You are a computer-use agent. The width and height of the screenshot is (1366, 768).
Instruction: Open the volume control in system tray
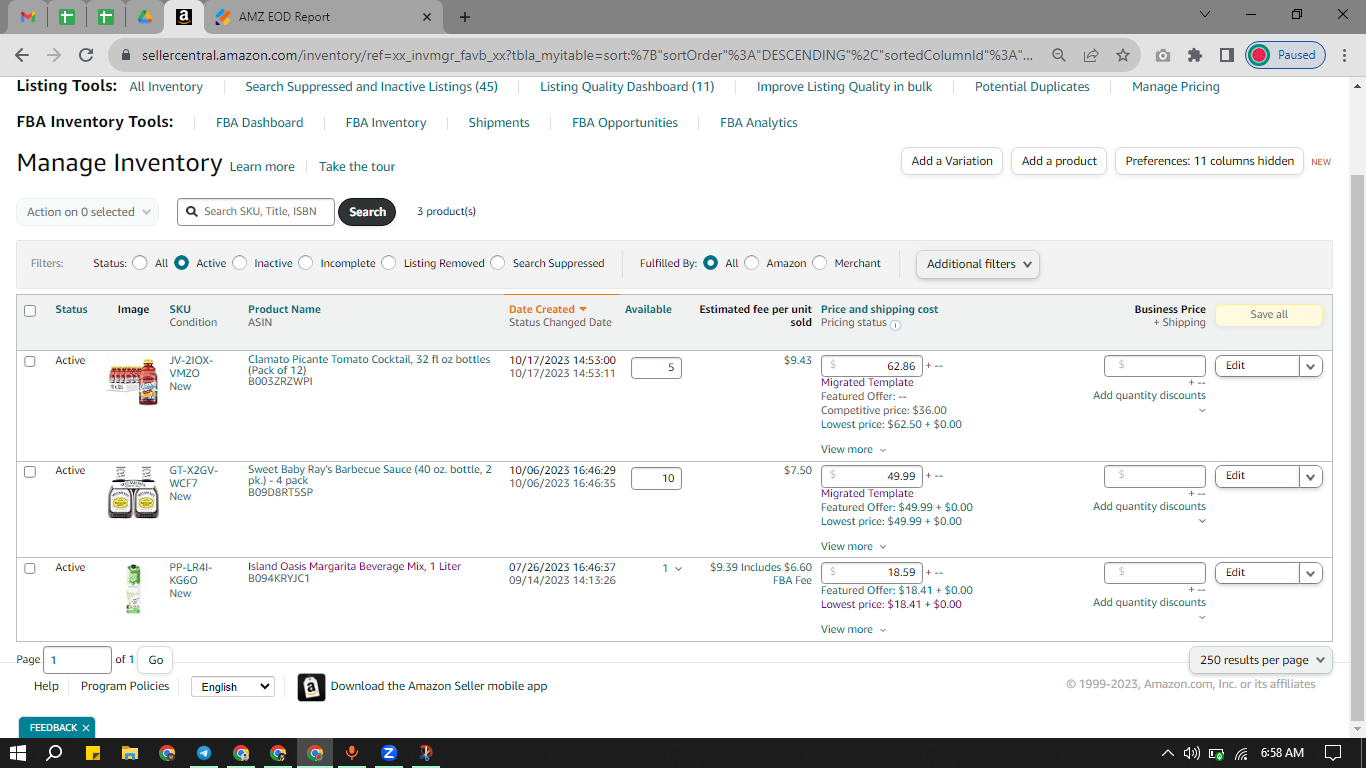[x=1191, y=753]
